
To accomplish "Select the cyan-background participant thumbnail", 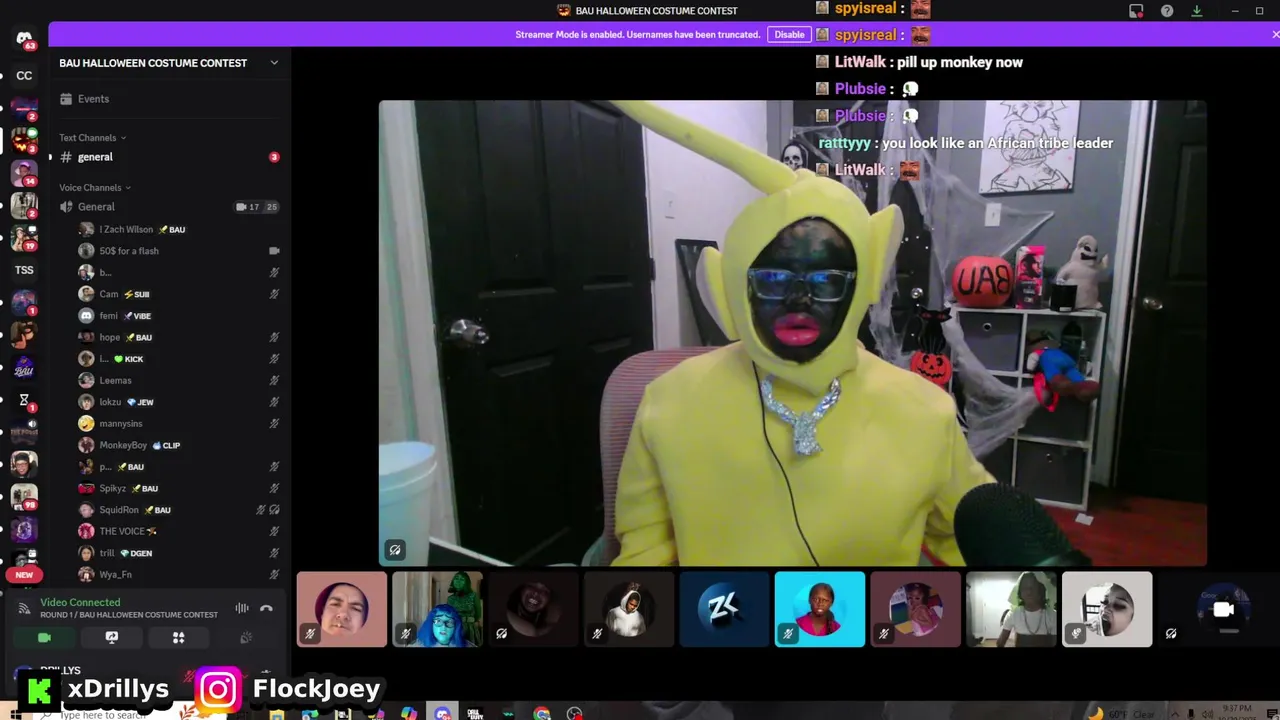I will point(820,609).
